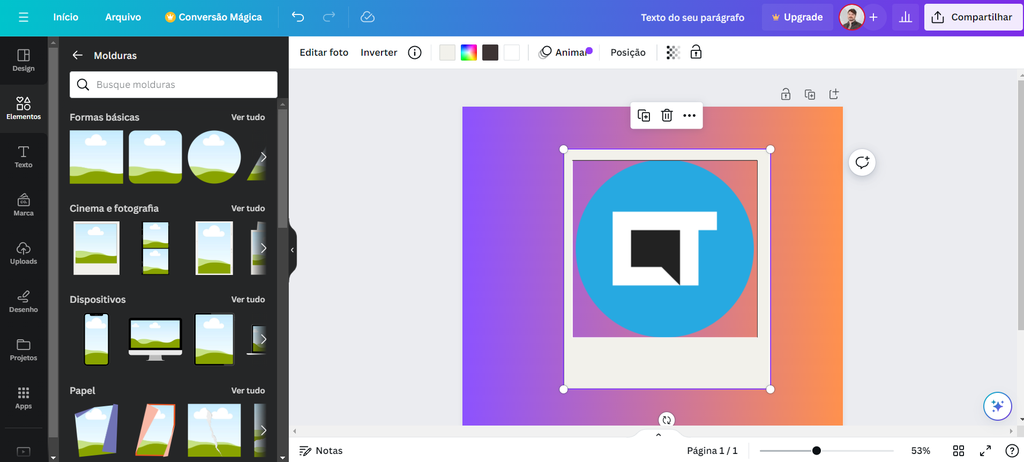Redo the last action
The height and width of the screenshot is (462, 1024).
(329, 17)
